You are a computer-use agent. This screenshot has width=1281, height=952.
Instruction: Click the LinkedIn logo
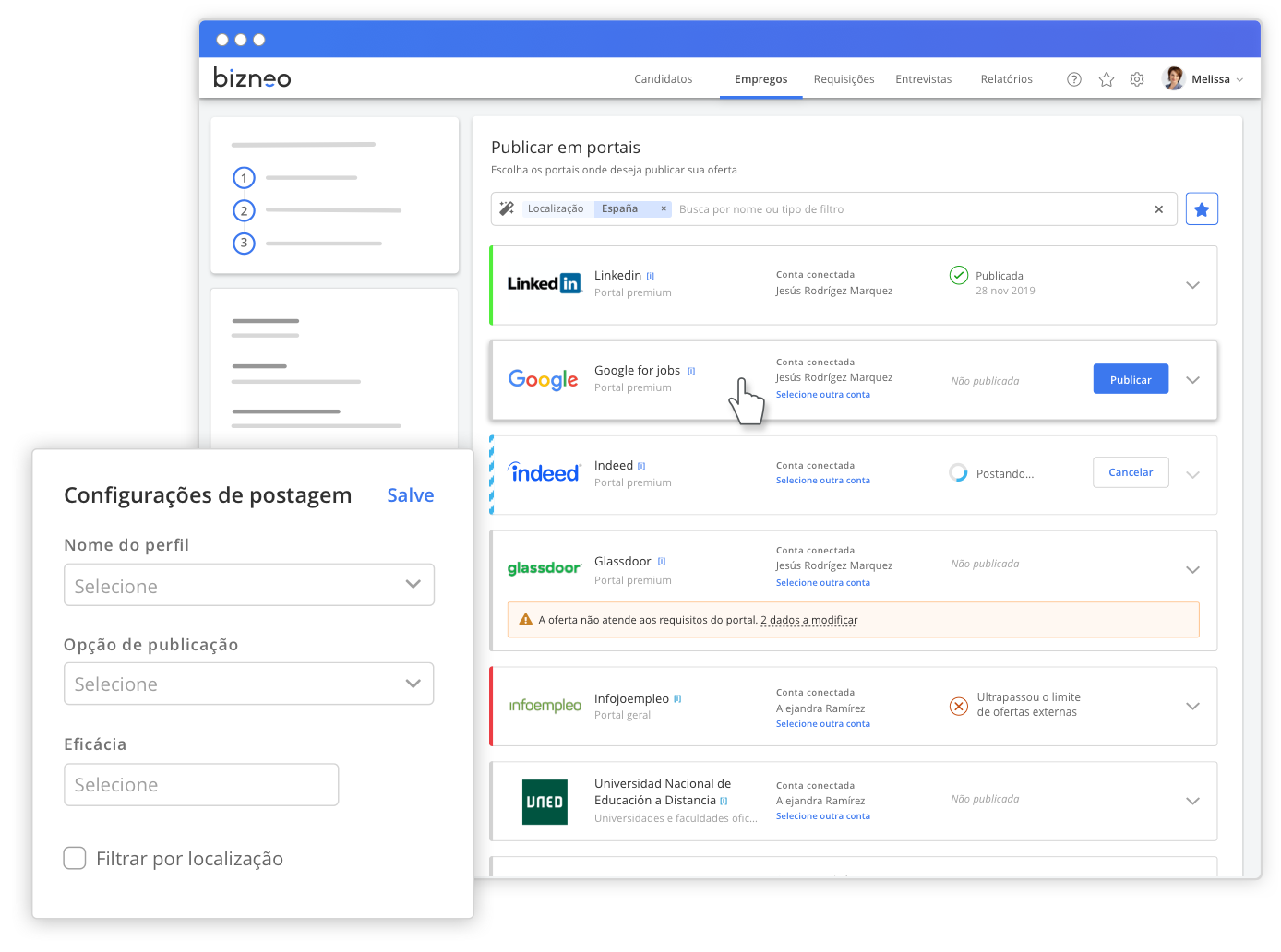click(545, 283)
